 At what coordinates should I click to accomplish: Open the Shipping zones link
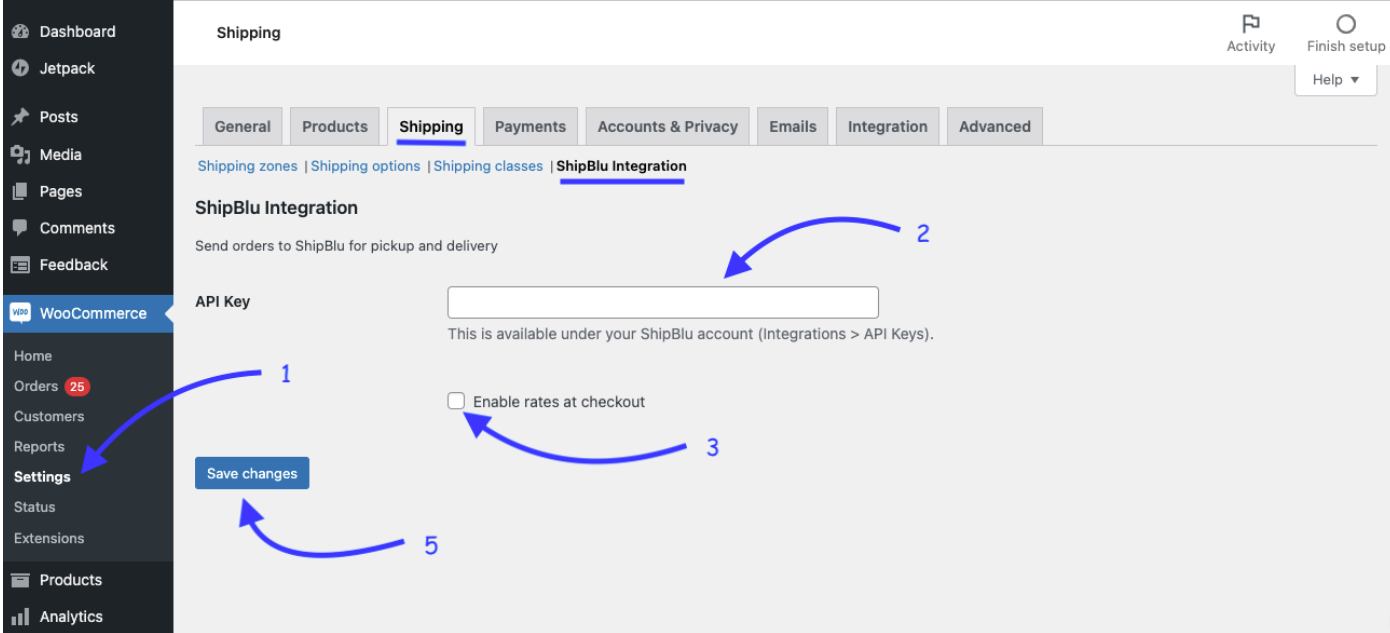[248, 166]
